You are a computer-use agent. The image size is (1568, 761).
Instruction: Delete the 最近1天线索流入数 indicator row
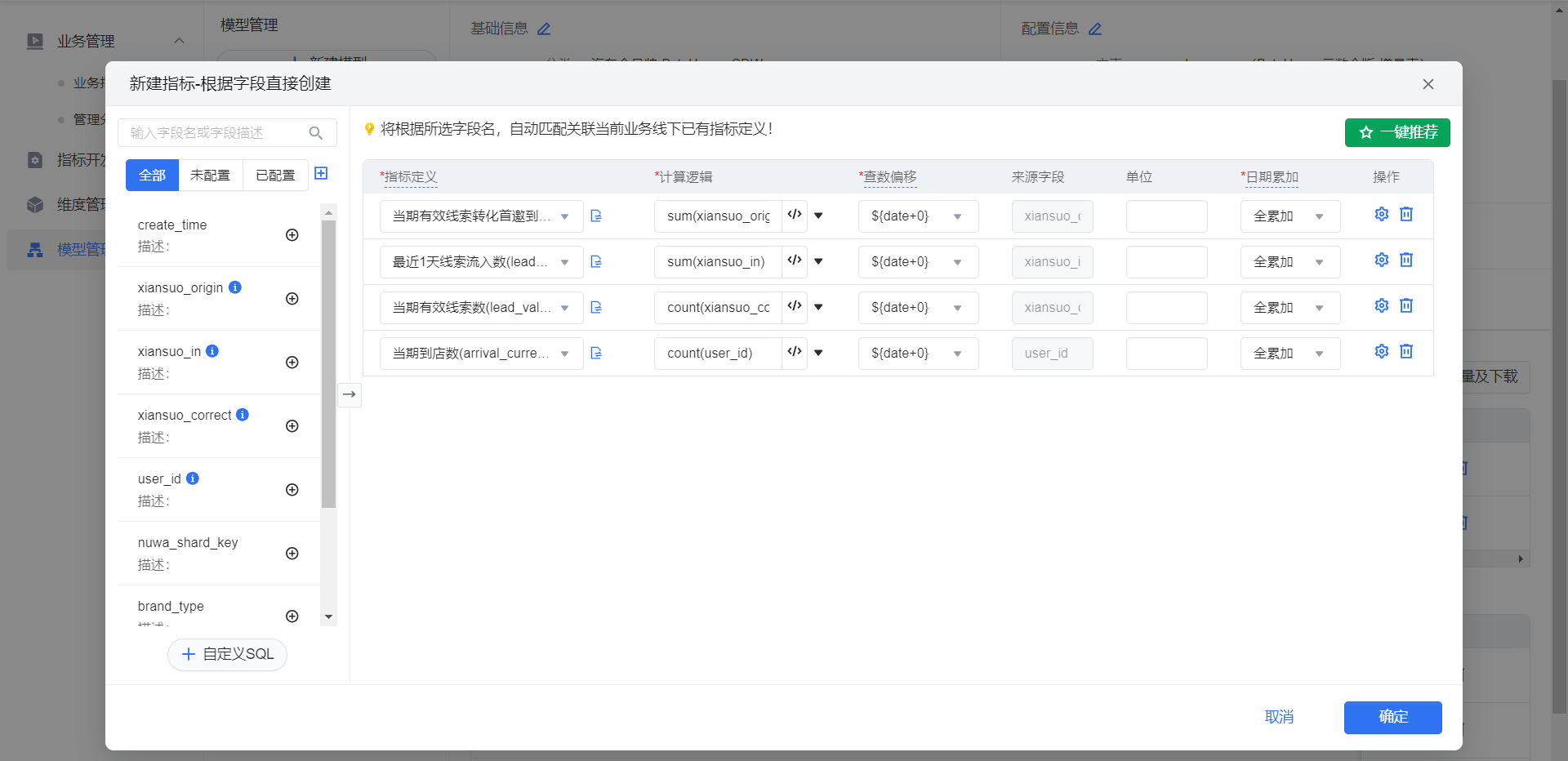[1406, 260]
